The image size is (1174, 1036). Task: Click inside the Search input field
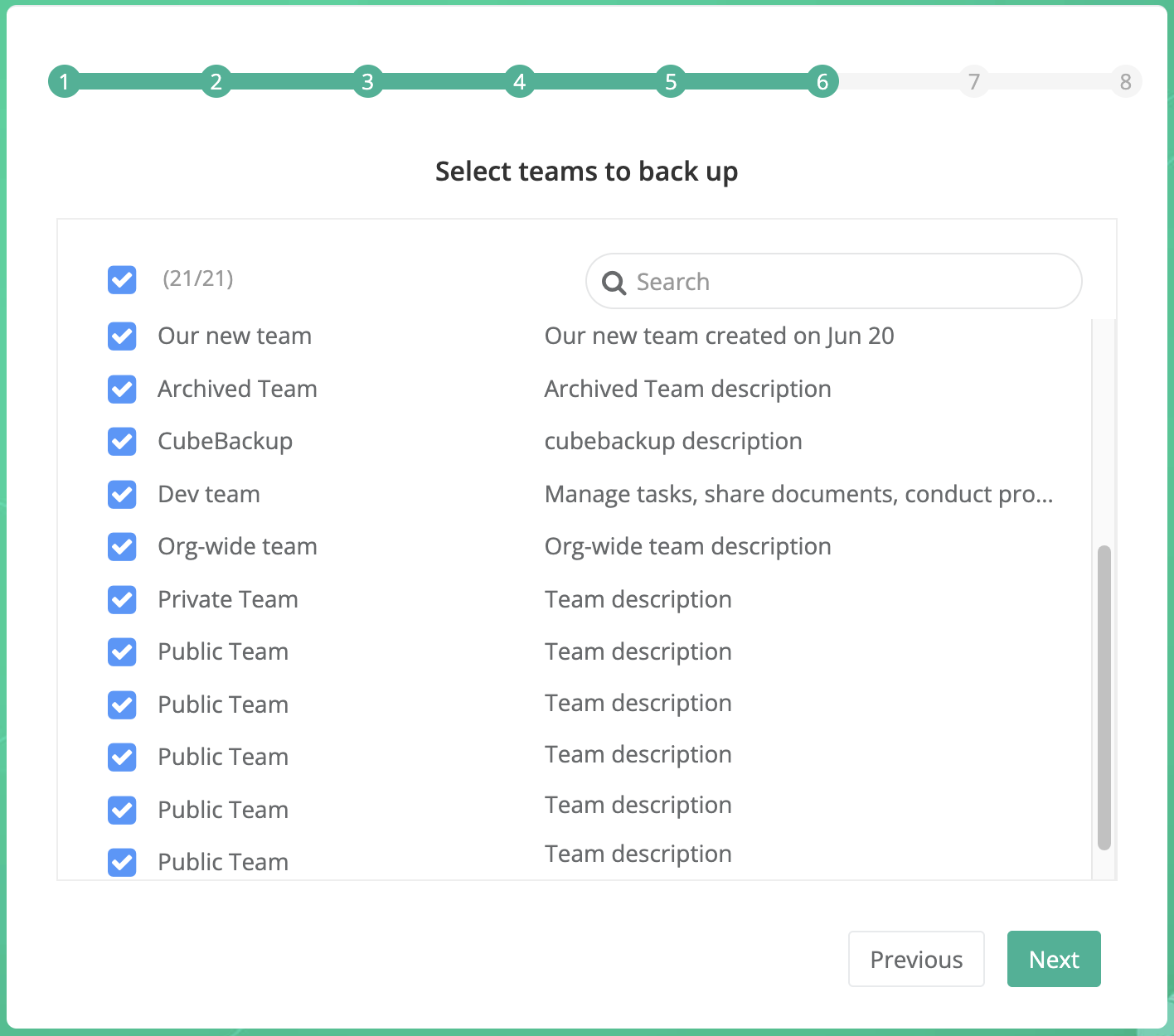pos(829,282)
